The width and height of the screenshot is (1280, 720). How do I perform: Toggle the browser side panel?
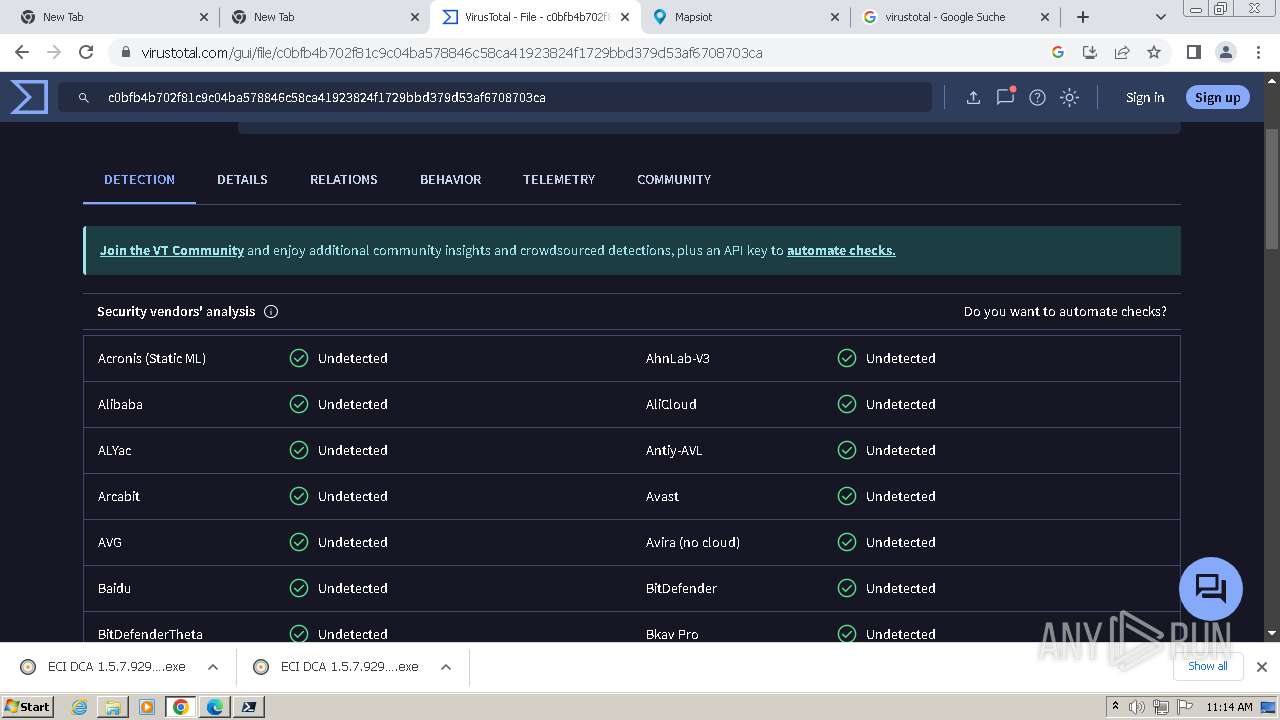tap(1193, 52)
